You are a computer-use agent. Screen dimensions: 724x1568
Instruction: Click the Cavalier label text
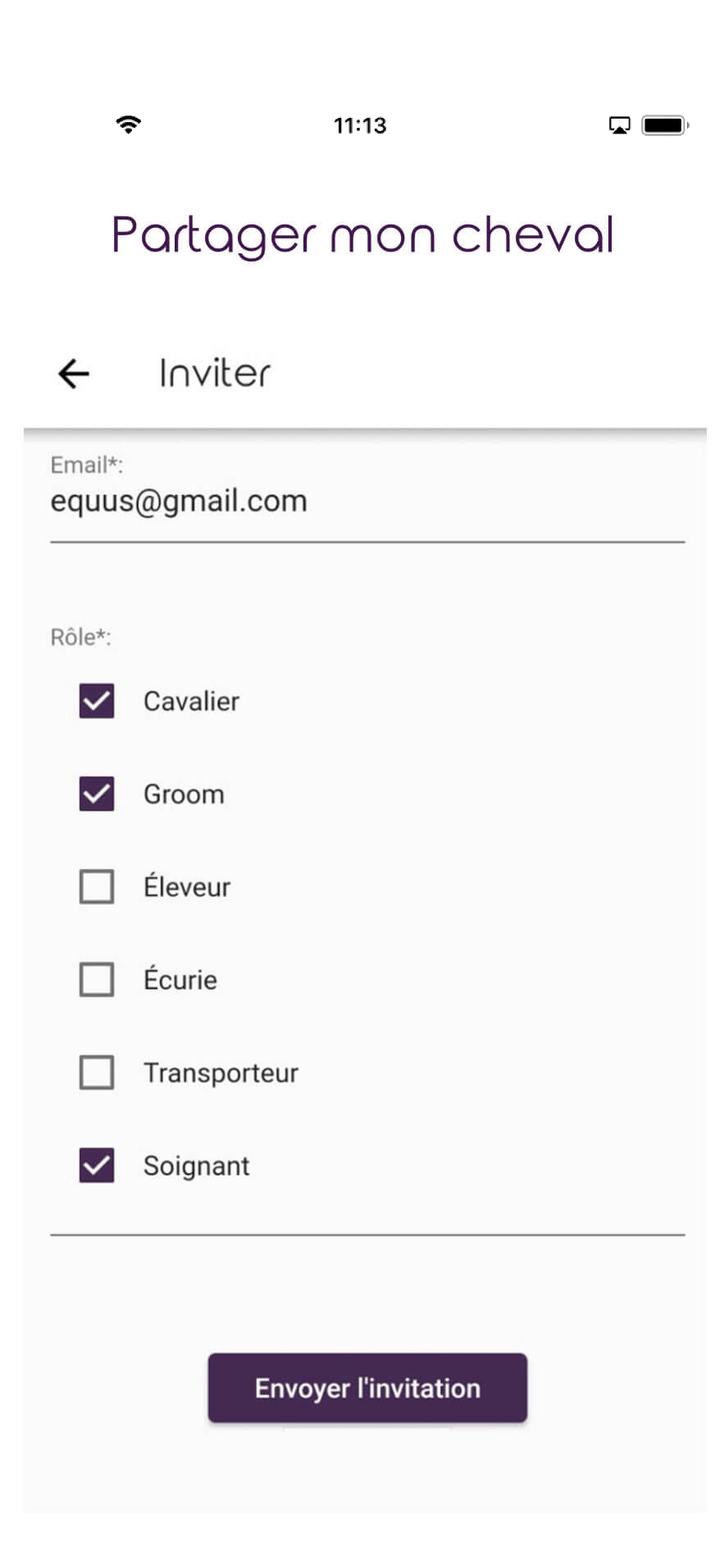pyautogui.click(x=191, y=702)
